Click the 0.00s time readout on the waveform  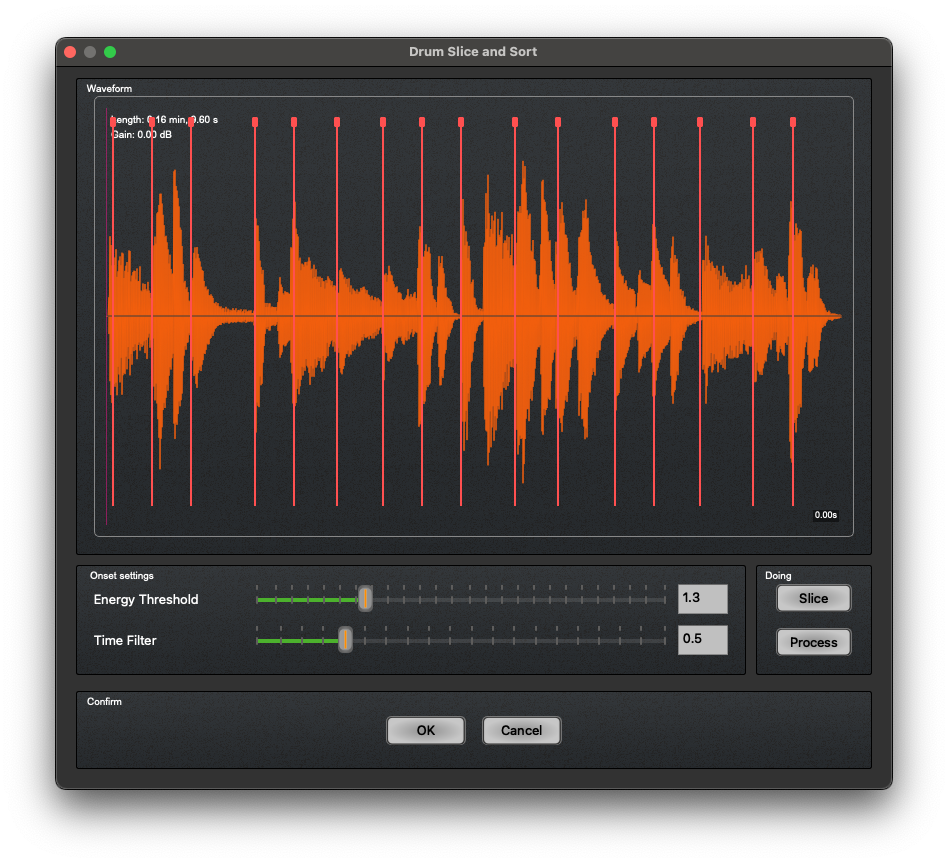click(x=825, y=515)
